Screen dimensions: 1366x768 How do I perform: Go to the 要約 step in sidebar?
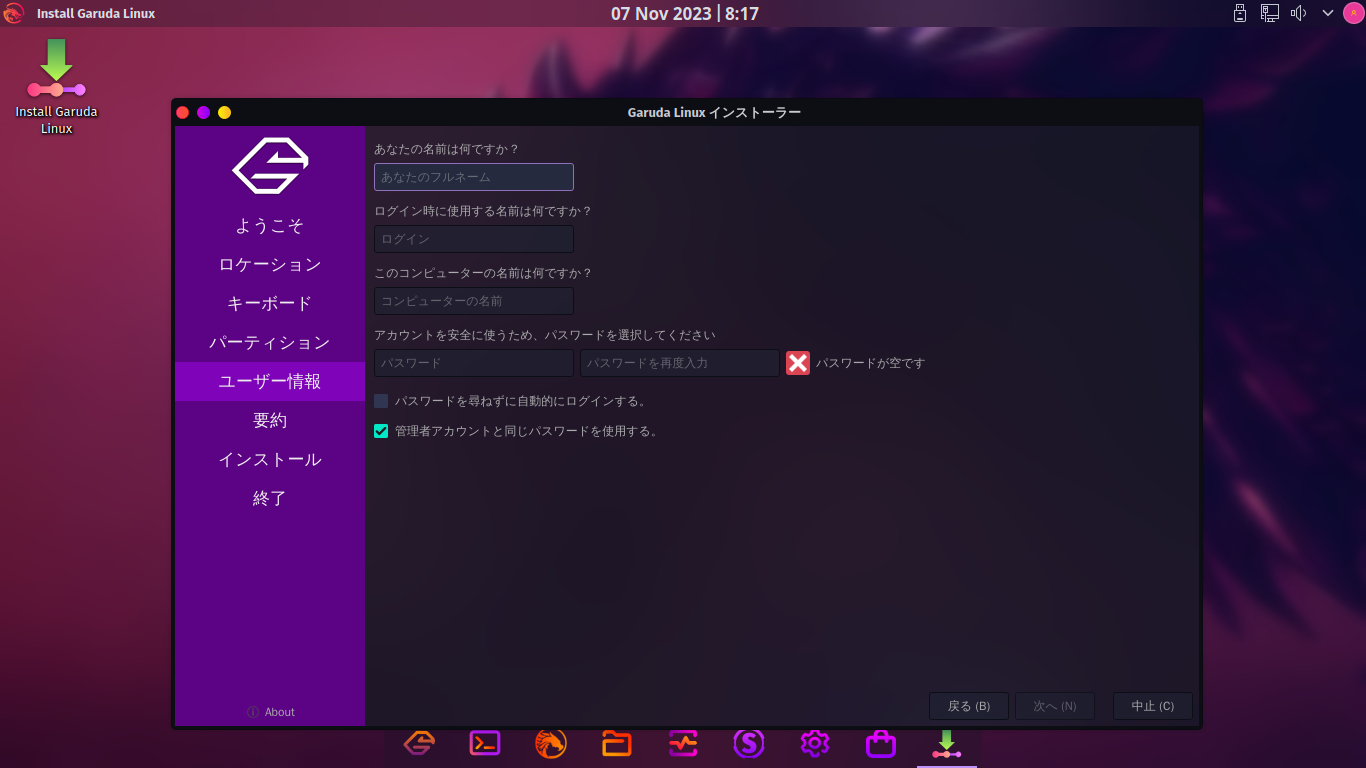point(270,421)
